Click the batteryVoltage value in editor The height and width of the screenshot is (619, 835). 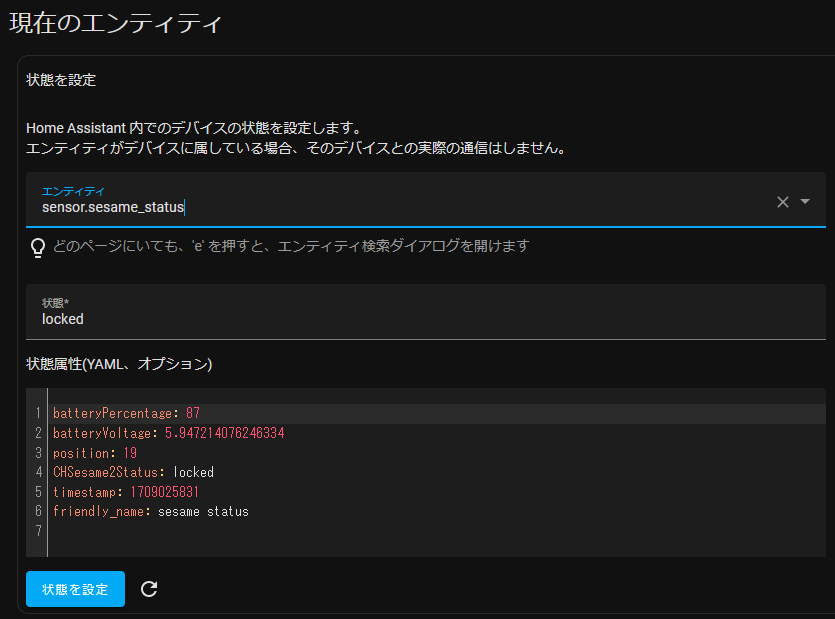click(225, 433)
